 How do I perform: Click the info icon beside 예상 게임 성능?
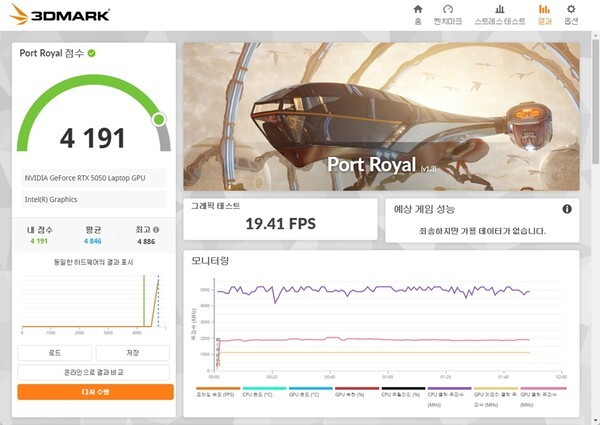click(x=567, y=209)
